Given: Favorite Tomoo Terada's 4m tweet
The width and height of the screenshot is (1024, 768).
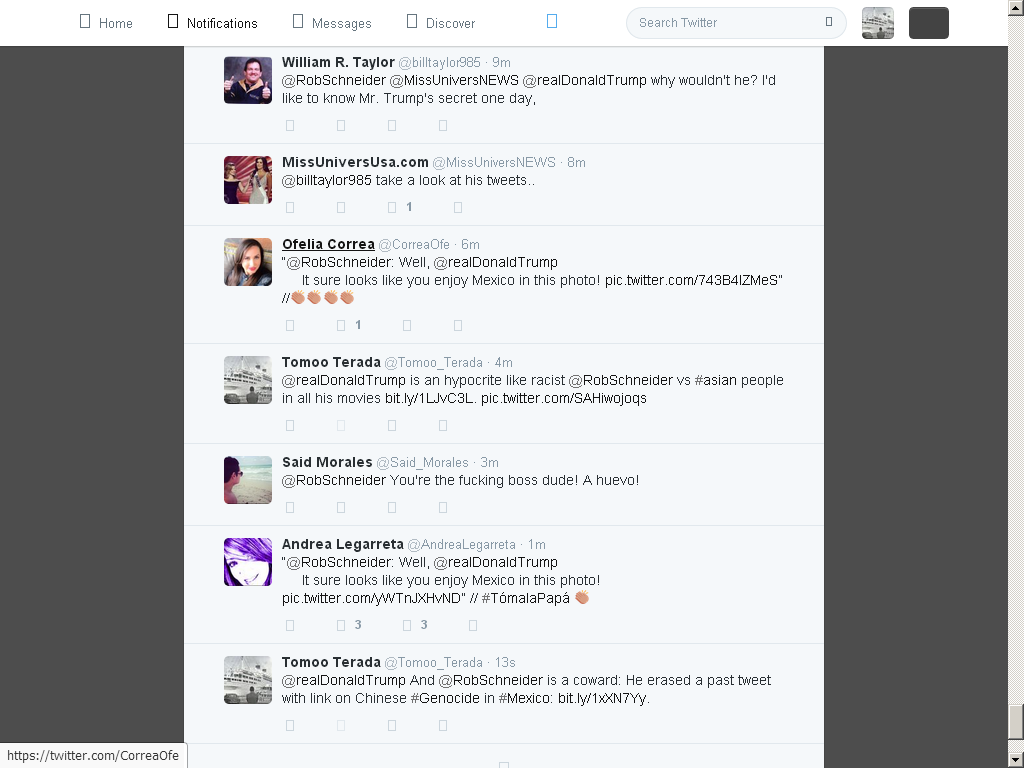Looking at the screenshot, I should [392, 426].
